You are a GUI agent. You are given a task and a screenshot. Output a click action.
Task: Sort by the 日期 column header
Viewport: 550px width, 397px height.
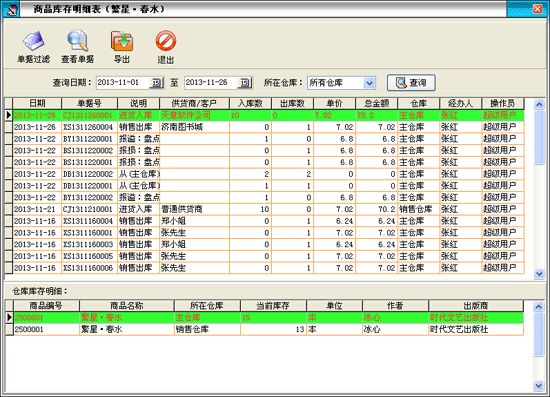(x=37, y=103)
